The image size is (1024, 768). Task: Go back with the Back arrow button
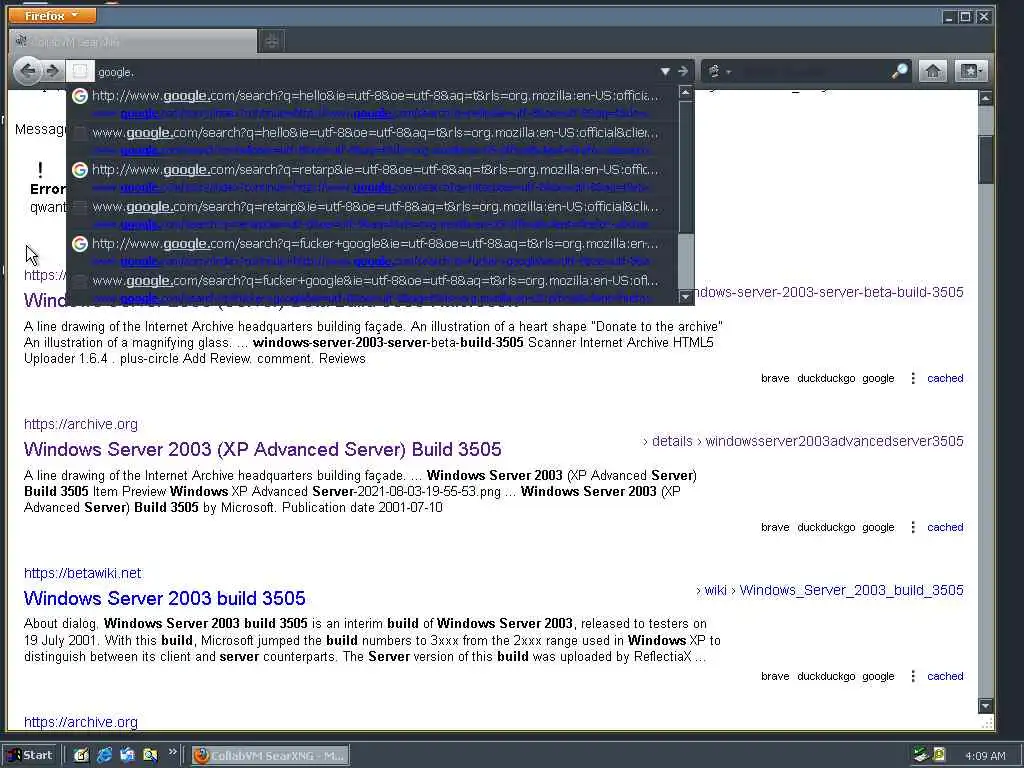(27, 71)
